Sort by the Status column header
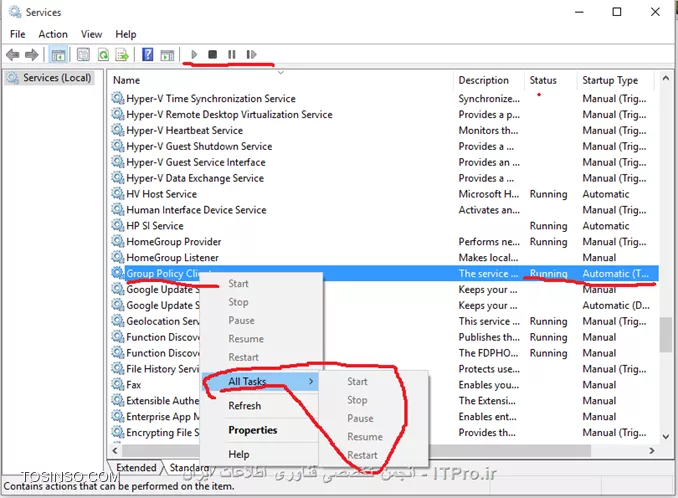This screenshot has height=498, width=678. [550, 80]
